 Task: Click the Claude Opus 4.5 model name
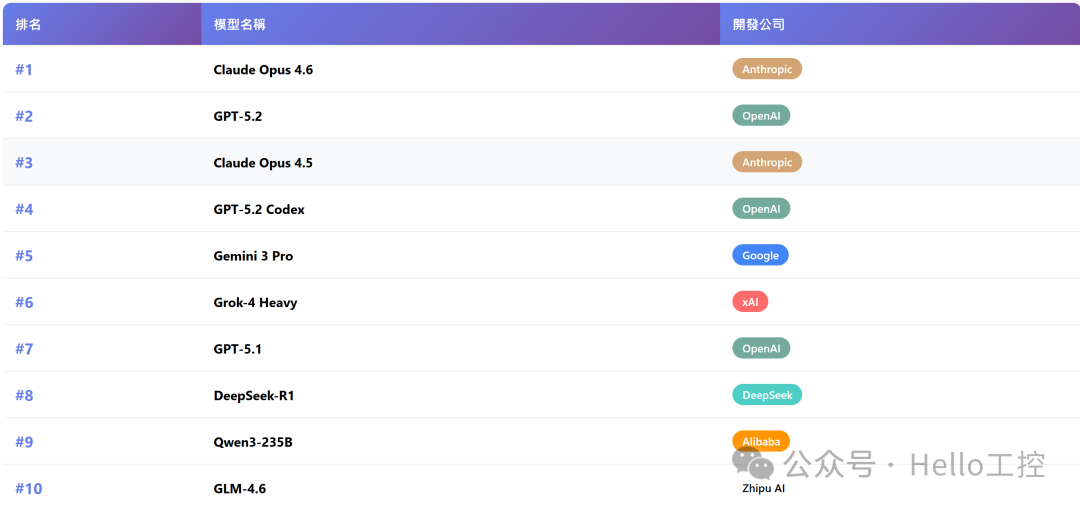(x=263, y=163)
